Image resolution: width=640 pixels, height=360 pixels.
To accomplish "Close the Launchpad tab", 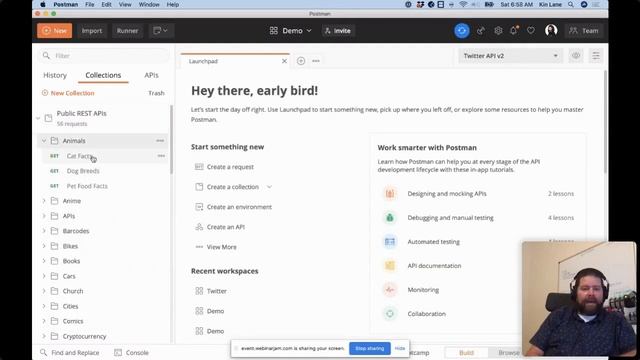I will (x=284, y=61).
